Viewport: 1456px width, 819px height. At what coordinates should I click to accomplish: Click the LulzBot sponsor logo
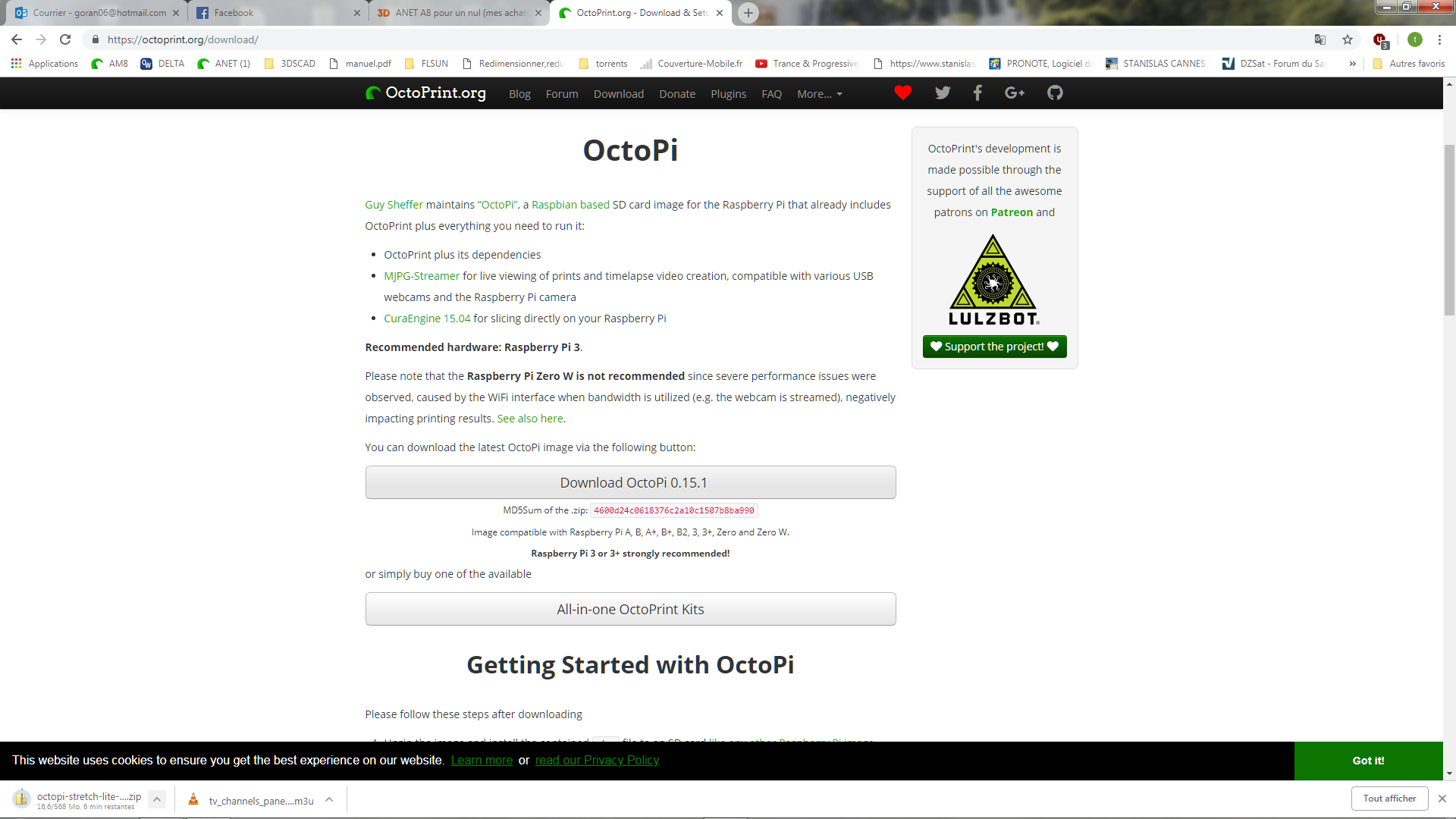(993, 279)
